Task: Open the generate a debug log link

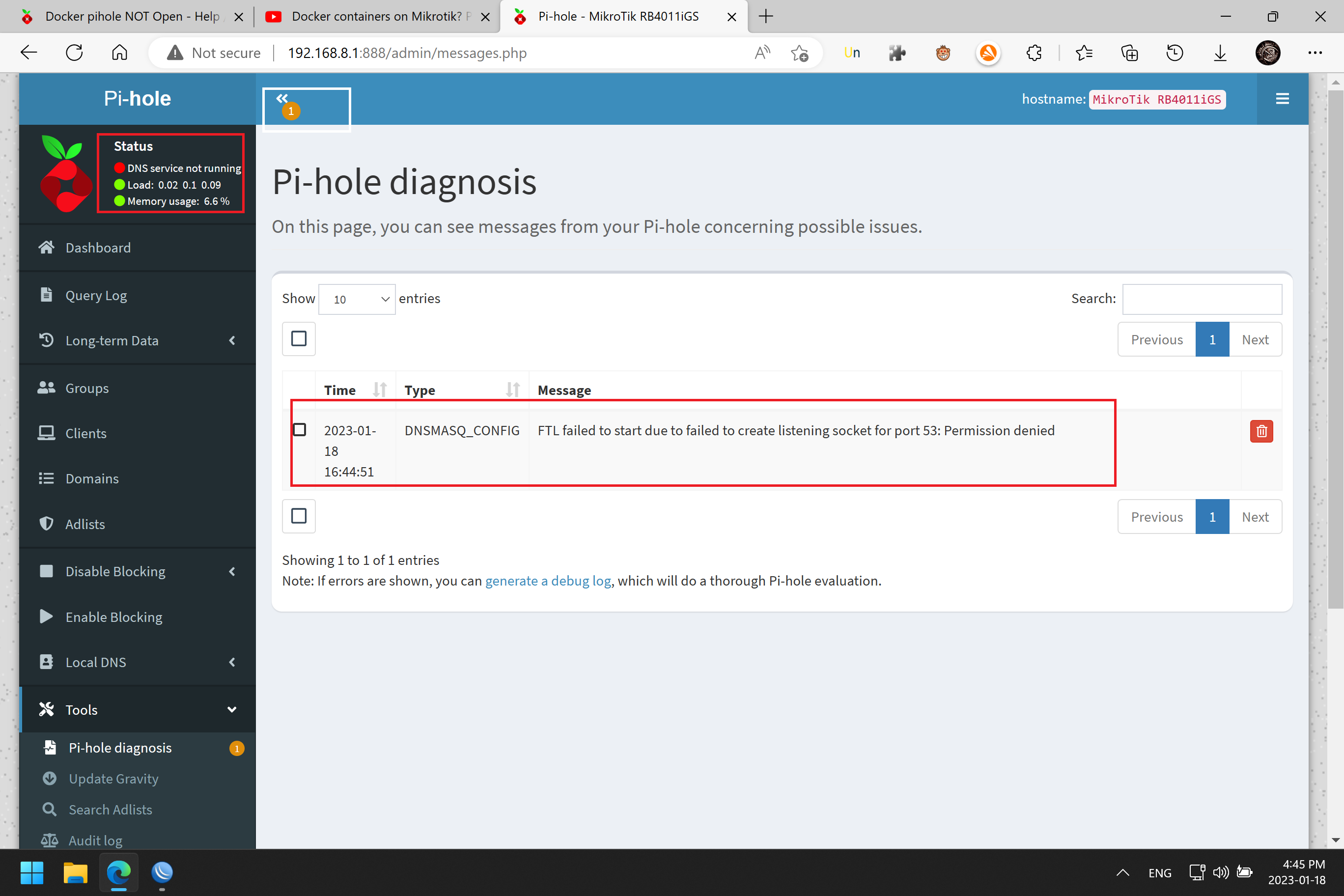Action: pos(548,581)
